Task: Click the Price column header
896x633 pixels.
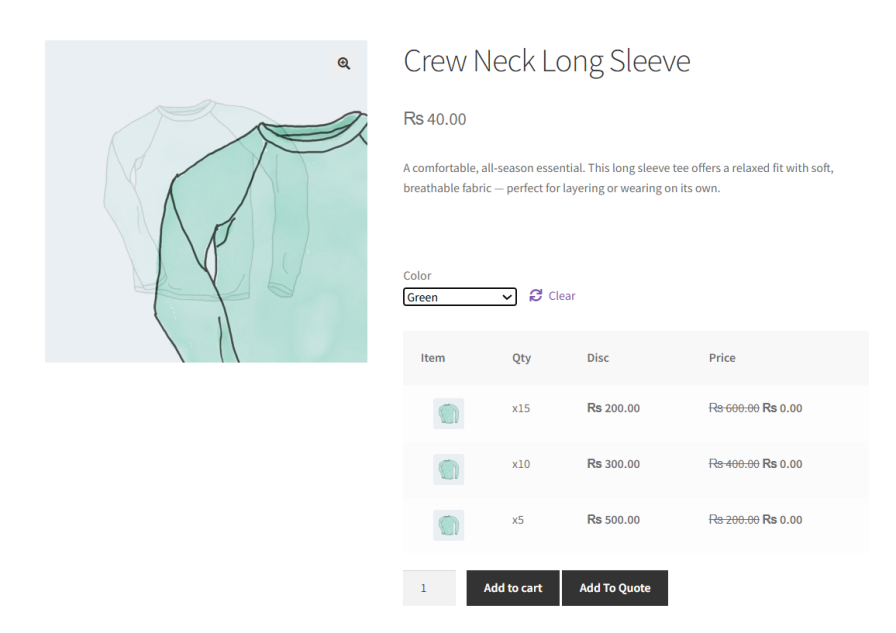Action: click(722, 358)
